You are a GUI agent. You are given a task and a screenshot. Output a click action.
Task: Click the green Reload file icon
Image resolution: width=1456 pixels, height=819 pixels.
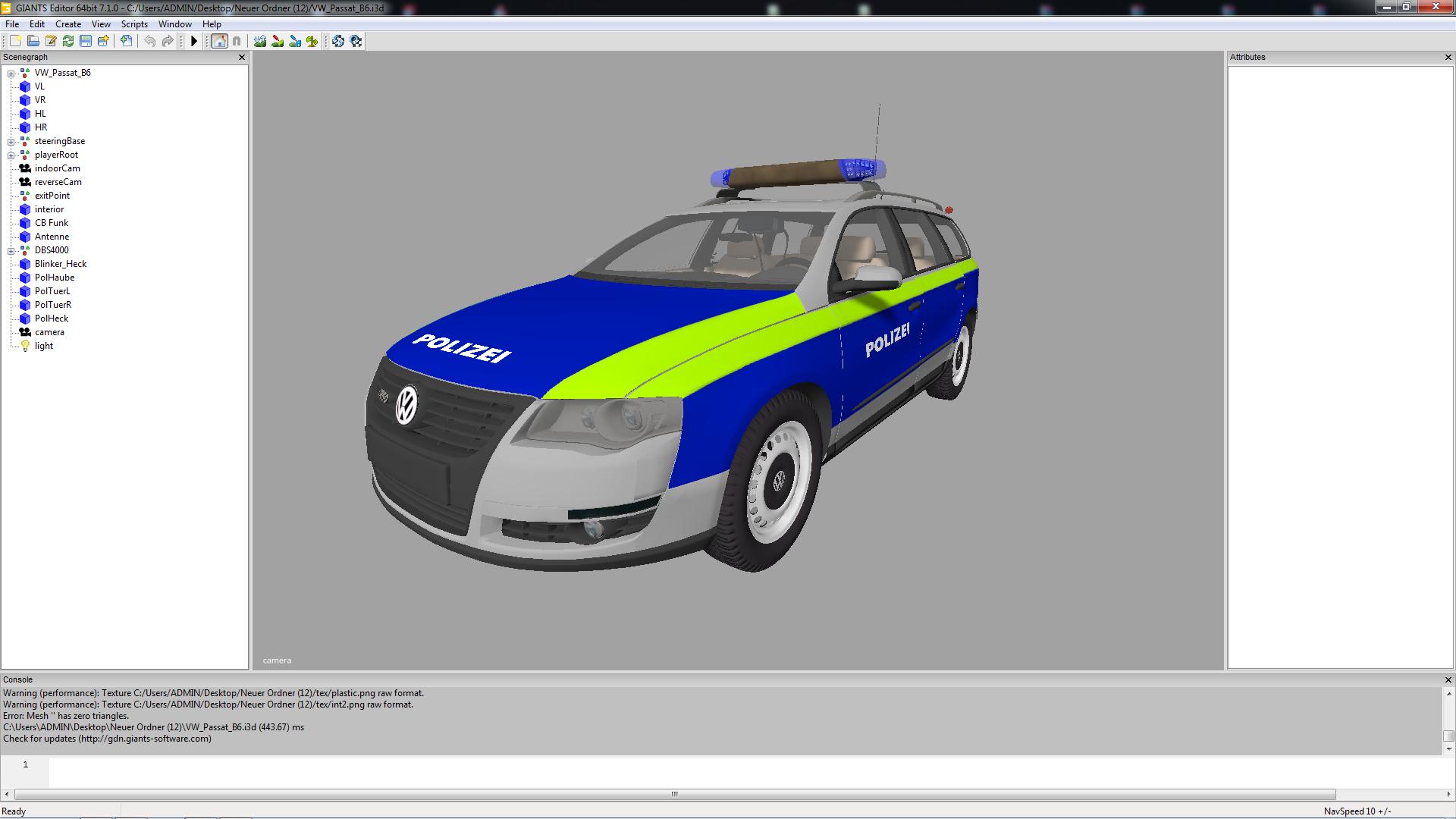[x=68, y=41]
